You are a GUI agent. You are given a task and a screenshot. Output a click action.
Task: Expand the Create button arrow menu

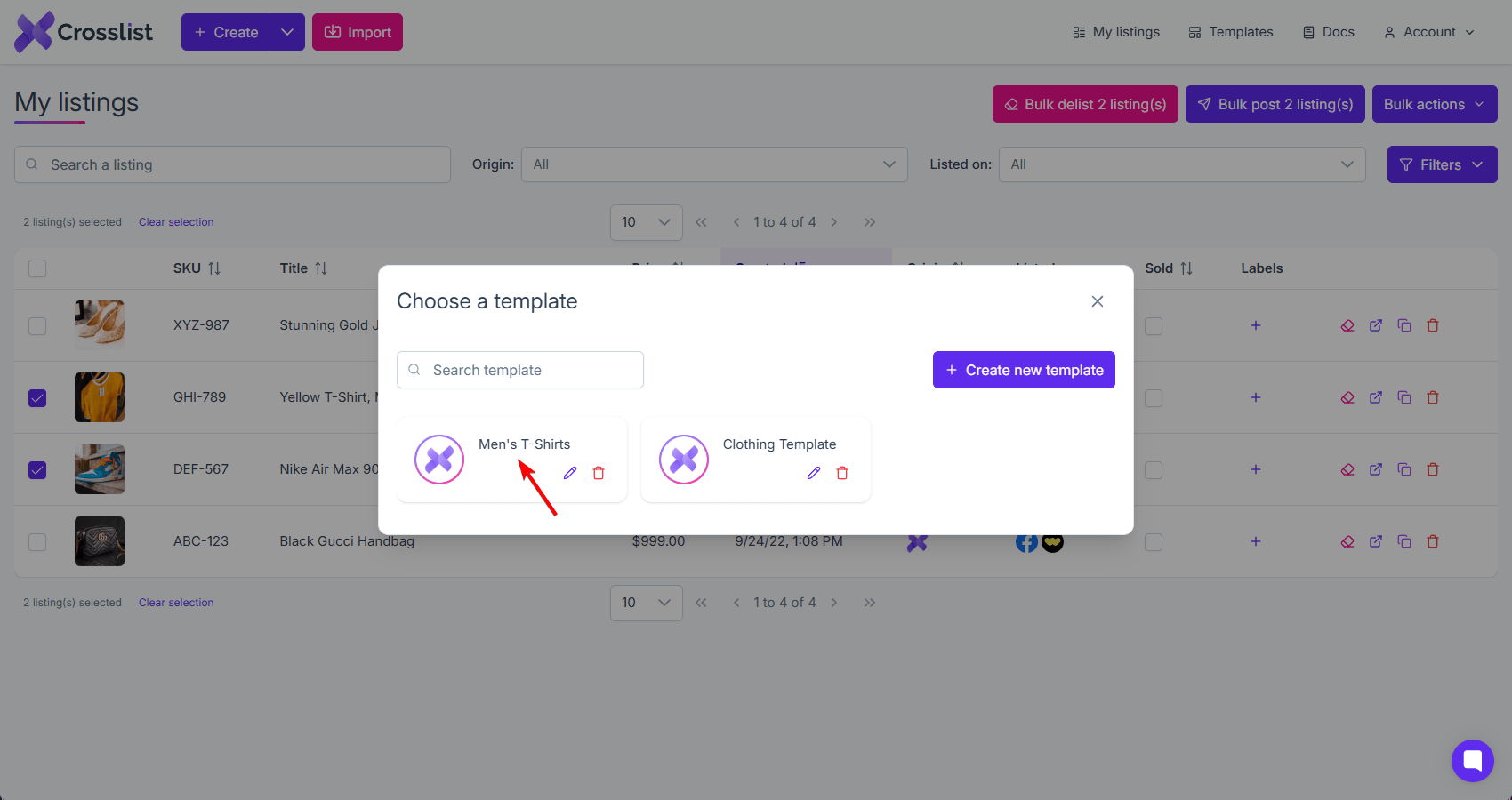(287, 32)
